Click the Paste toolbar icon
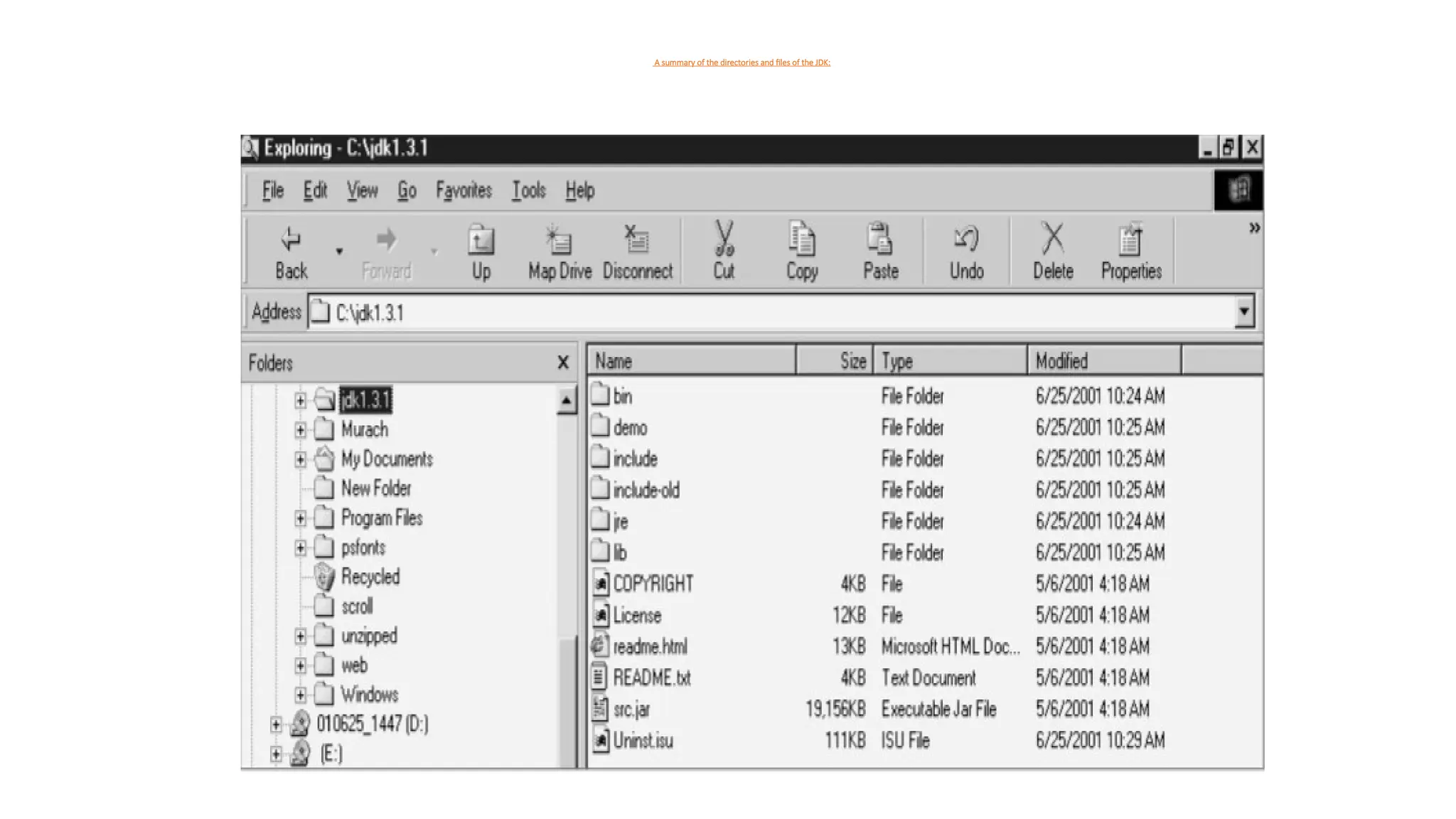 click(x=880, y=238)
